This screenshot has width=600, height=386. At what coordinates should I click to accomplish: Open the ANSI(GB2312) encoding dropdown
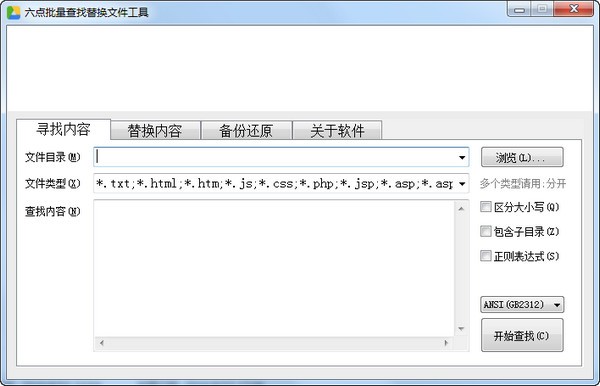click(x=522, y=305)
